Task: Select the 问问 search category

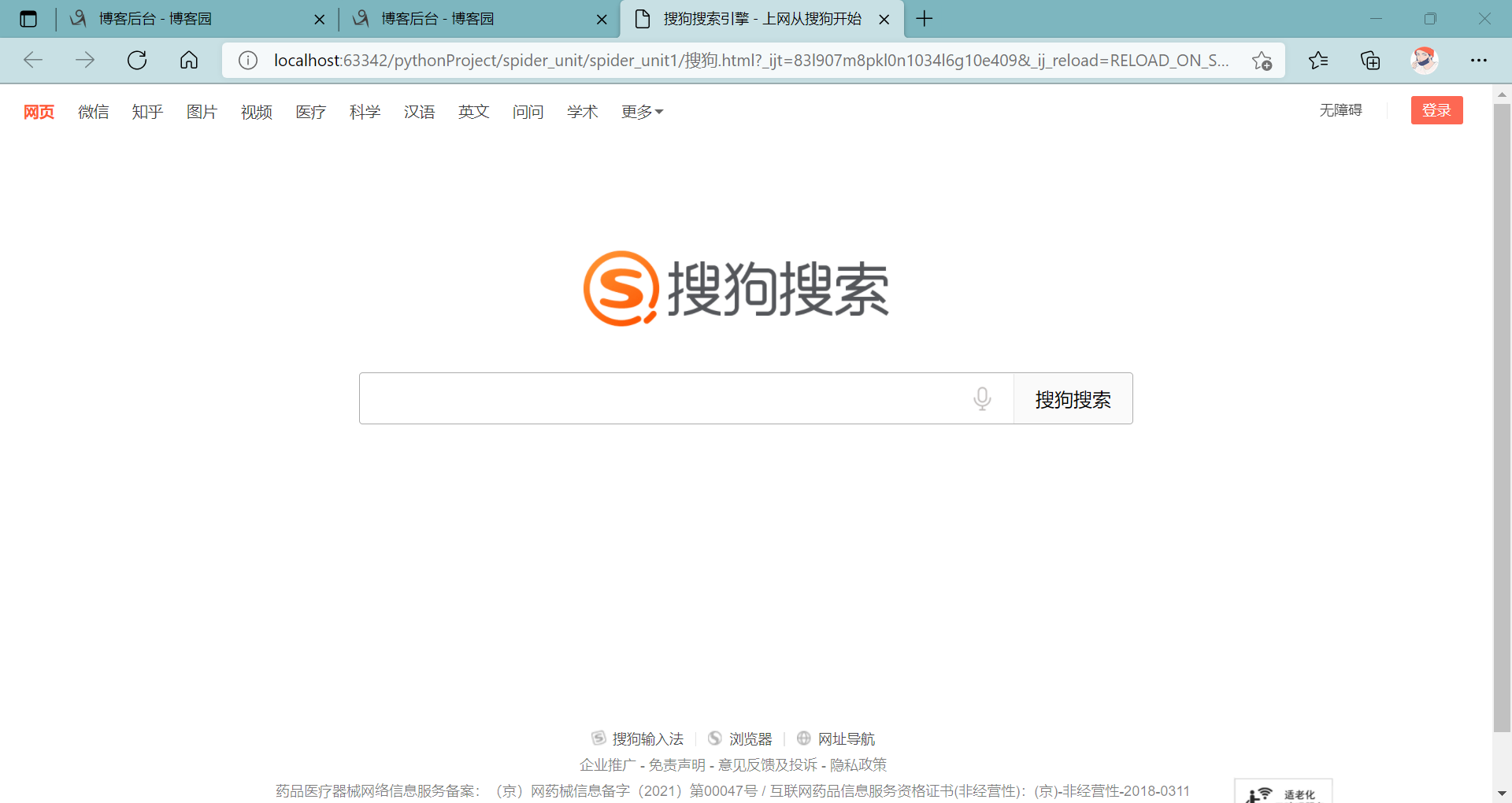Action: (528, 112)
